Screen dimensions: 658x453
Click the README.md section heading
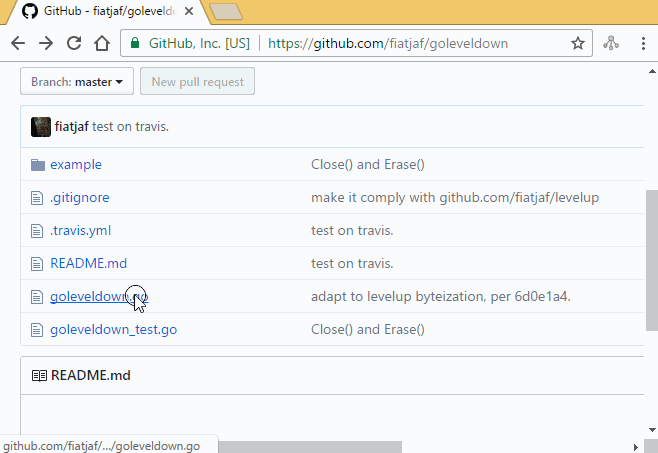pyautogui.click(x=91, y=375)
